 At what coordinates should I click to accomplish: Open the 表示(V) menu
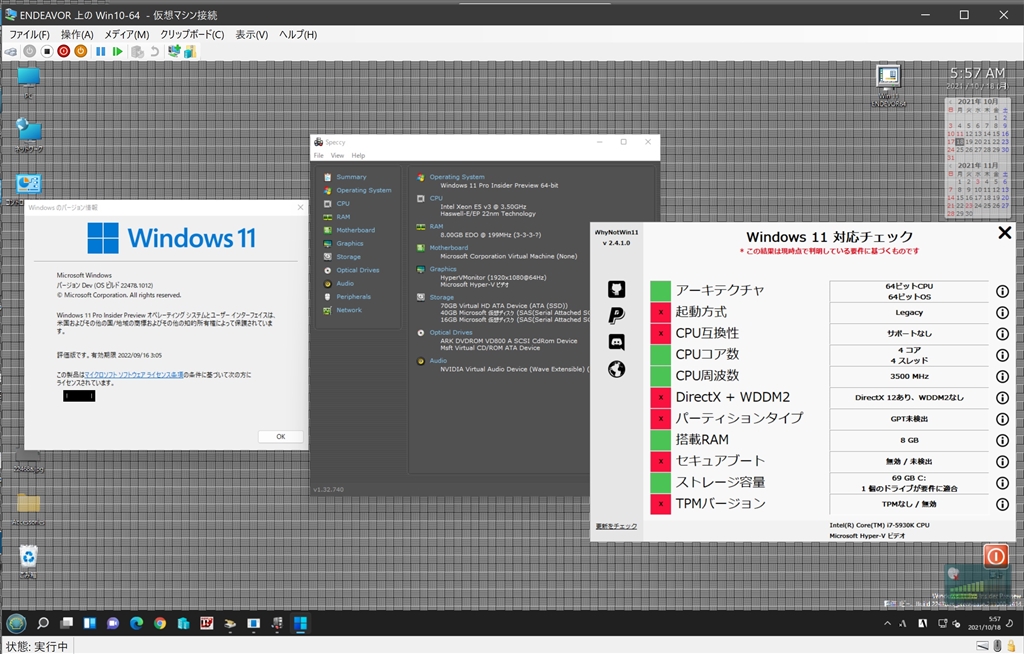click(251, 35)
